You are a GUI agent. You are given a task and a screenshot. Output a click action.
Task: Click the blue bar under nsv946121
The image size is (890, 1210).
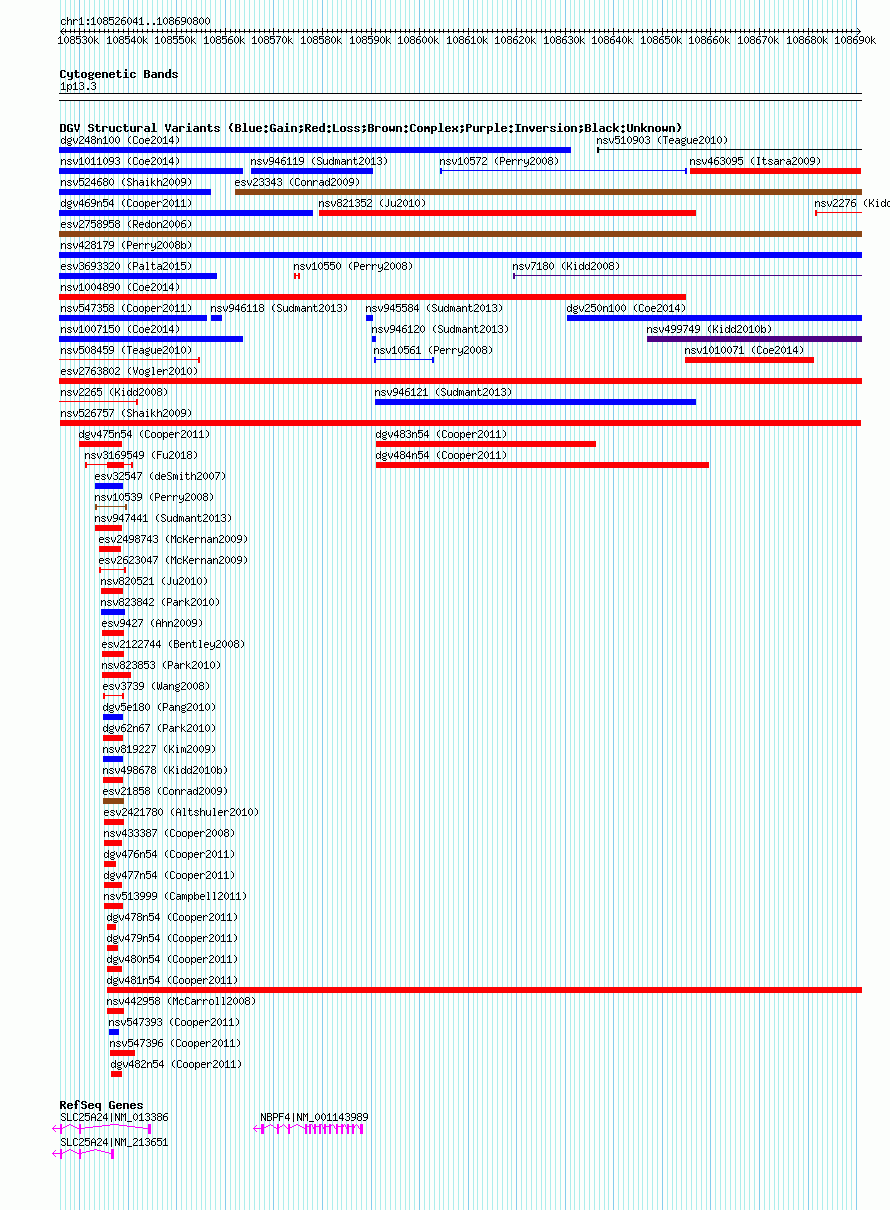point(535,402)
